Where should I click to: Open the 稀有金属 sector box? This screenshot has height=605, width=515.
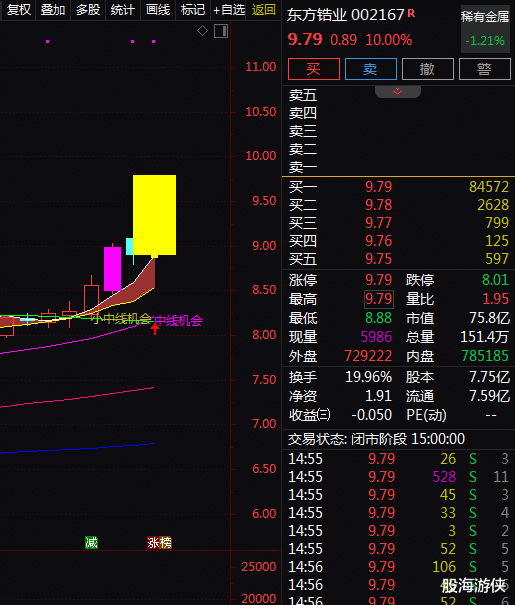tap(485, 29)
